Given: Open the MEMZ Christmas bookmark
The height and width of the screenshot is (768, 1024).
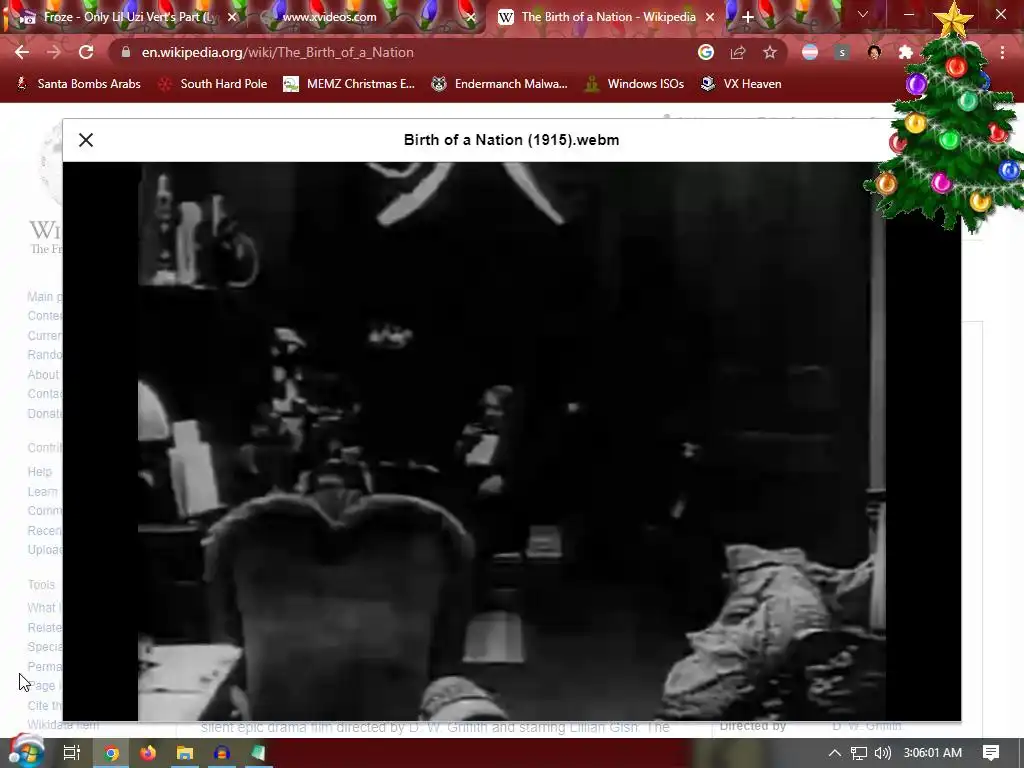Looking at the screenshot, I should 349,84.
